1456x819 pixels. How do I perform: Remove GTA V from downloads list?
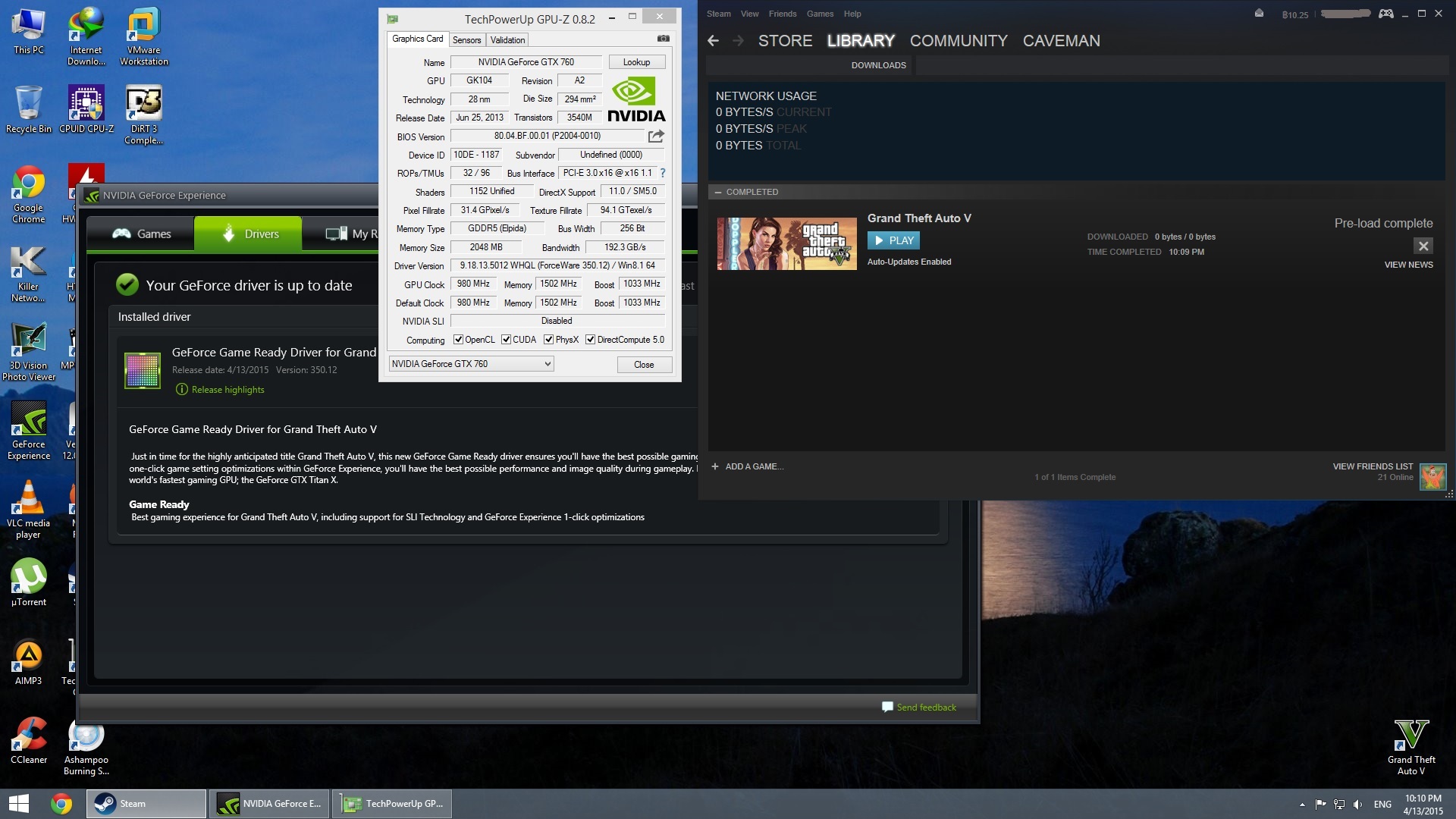pos(1423,246)
